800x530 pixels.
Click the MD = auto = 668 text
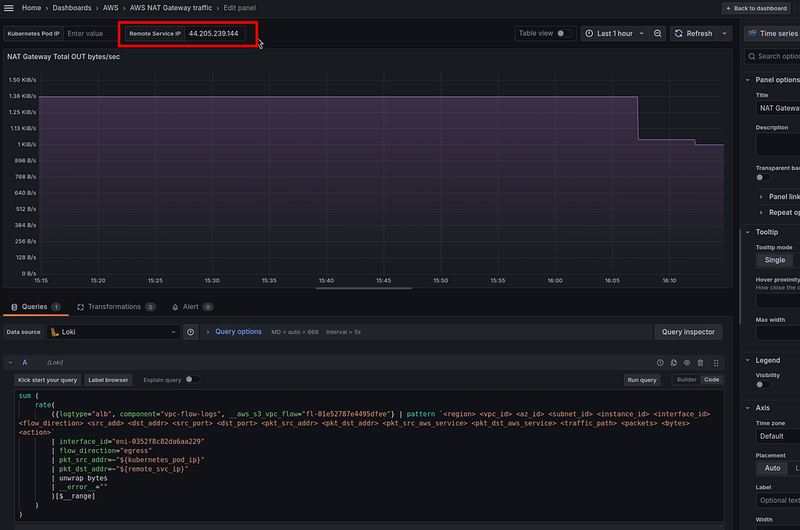pos(294,332)
